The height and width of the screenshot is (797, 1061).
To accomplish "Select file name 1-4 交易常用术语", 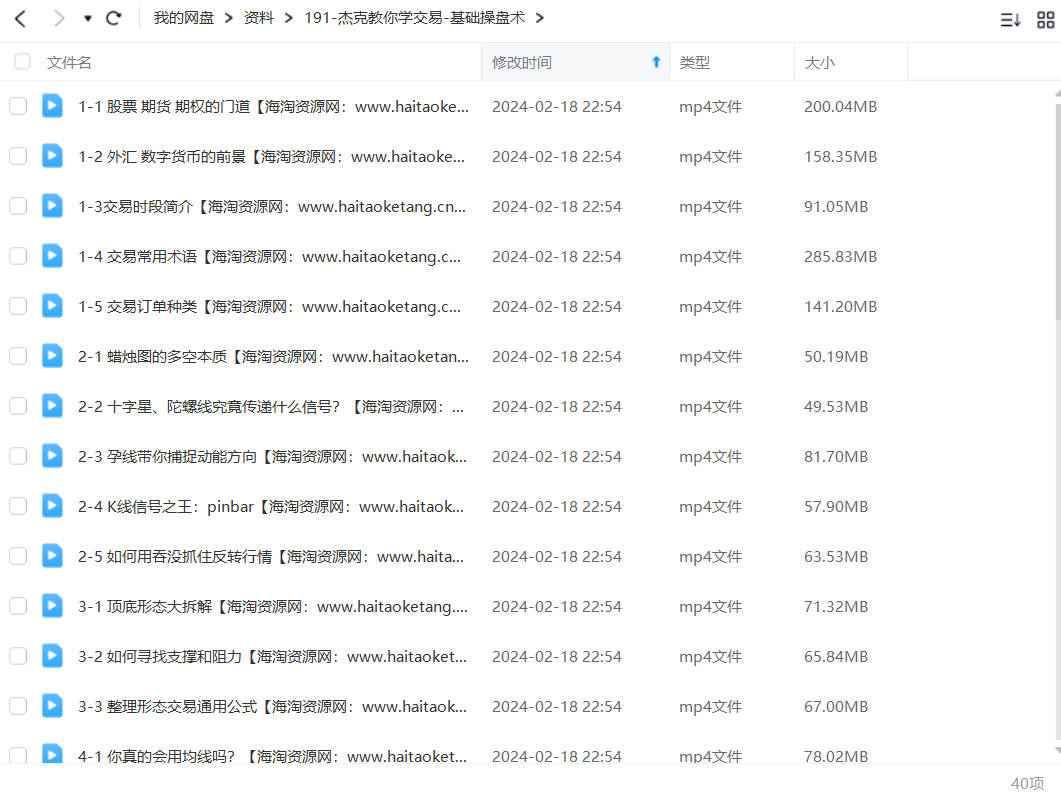I will click(269, 257).
